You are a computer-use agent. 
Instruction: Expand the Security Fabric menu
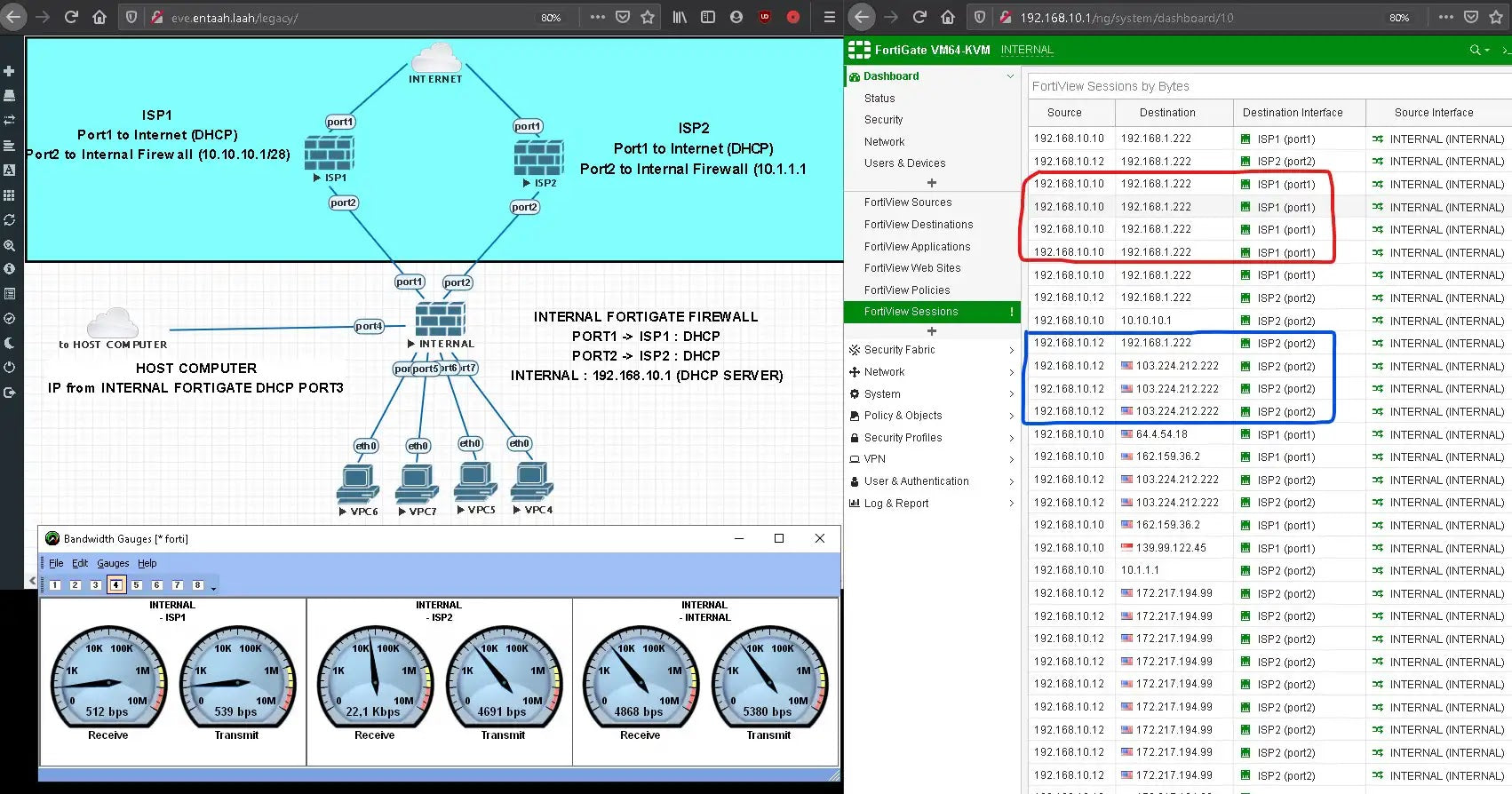point(932,350)
